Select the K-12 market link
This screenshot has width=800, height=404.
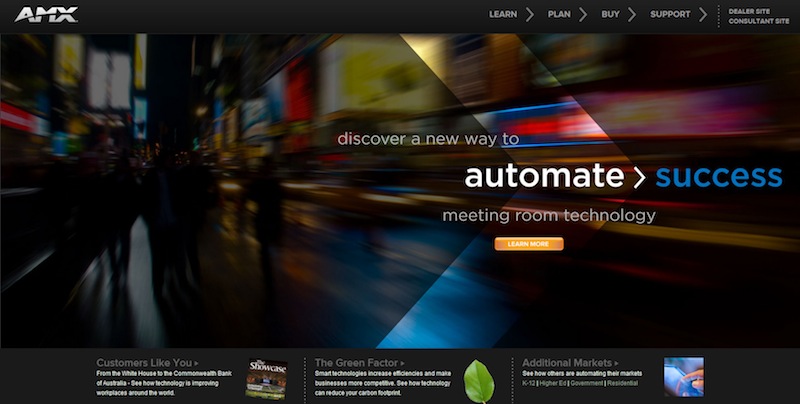[529, 383]
